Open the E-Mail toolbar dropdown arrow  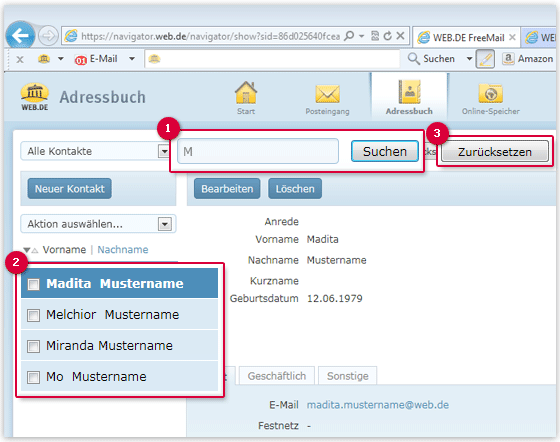(x=132, y=59)
